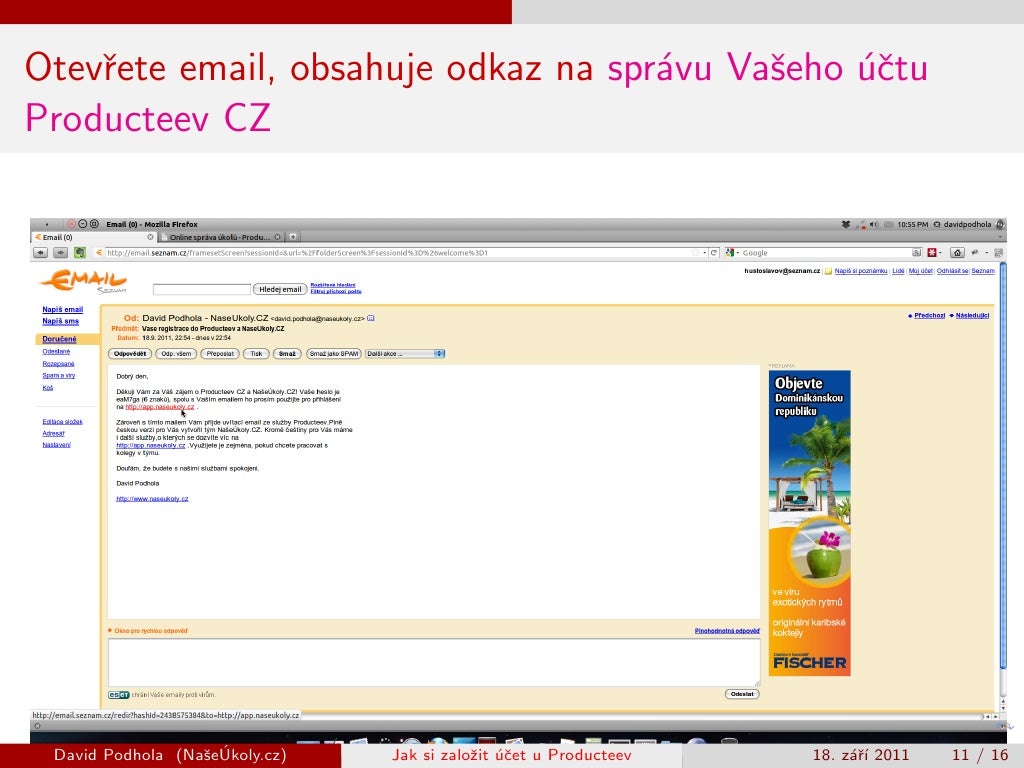Image resolution: width=1024 pixels, height=768 pixels.
Task: Open the Koš trash folder
Action: pyautogui.click(x=48, y=388)
